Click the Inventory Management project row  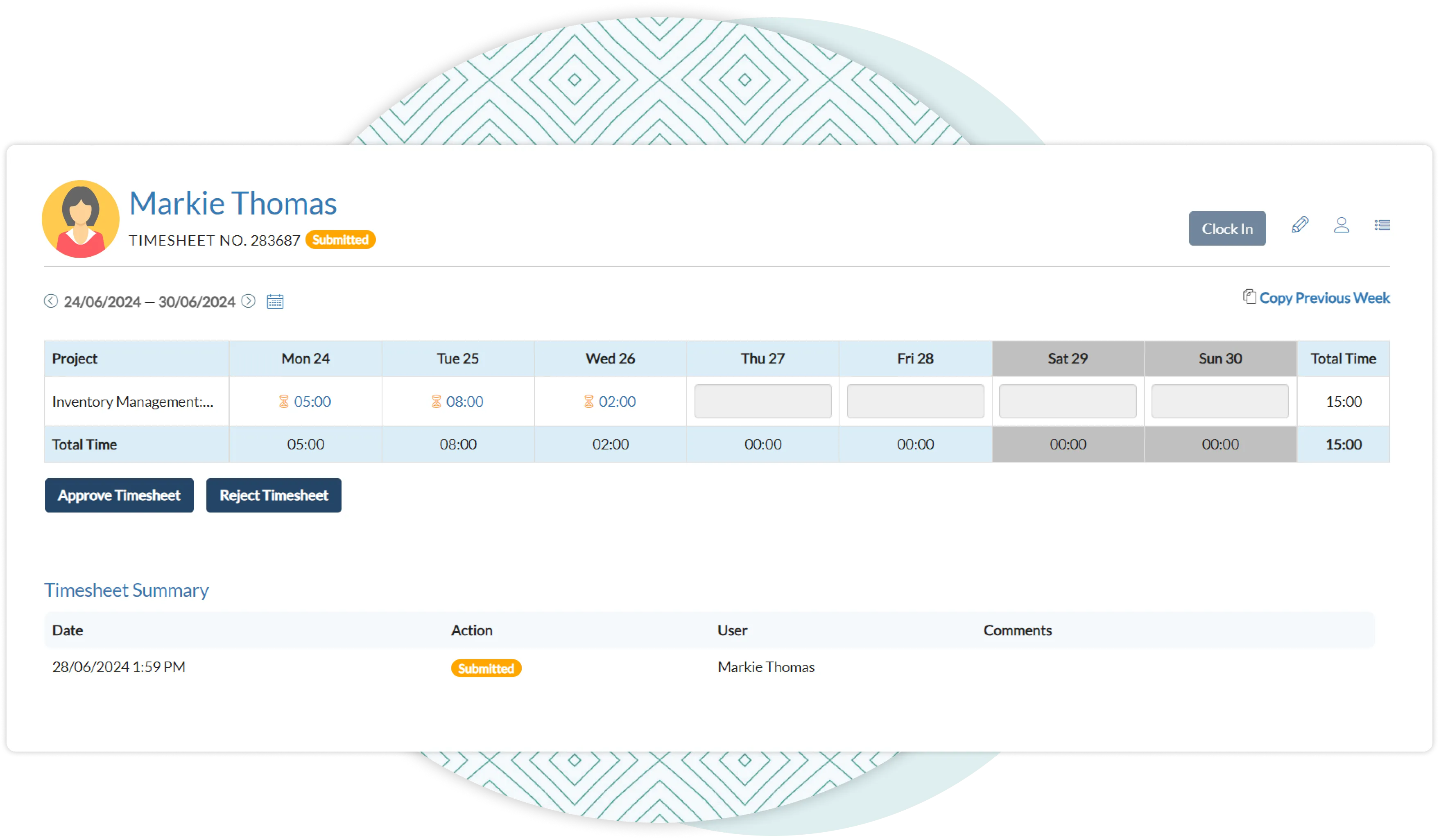133,402
